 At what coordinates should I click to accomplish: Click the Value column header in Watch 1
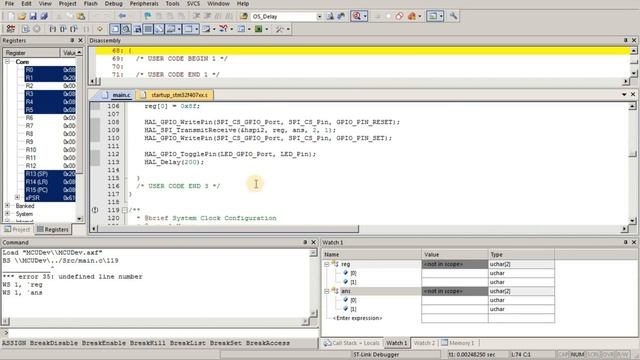(454, 254)
